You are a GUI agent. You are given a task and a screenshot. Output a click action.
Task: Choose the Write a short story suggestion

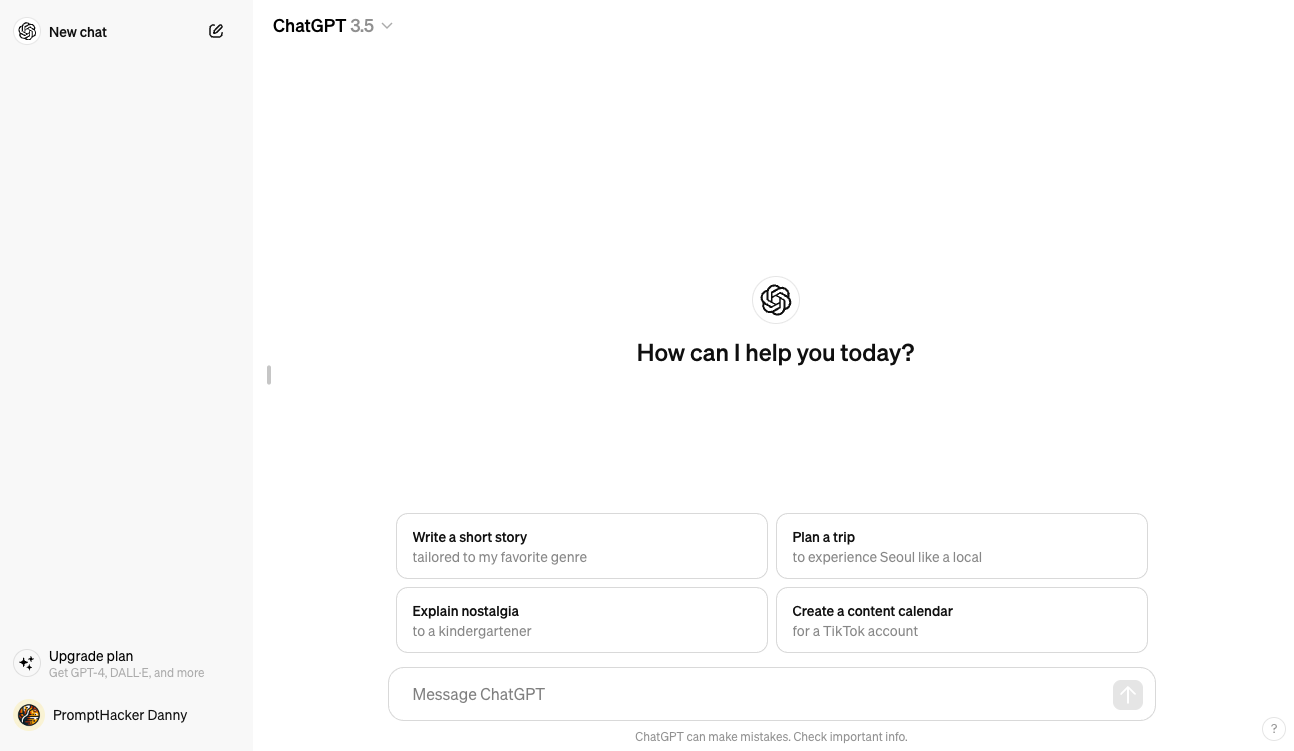click(582, 546)
